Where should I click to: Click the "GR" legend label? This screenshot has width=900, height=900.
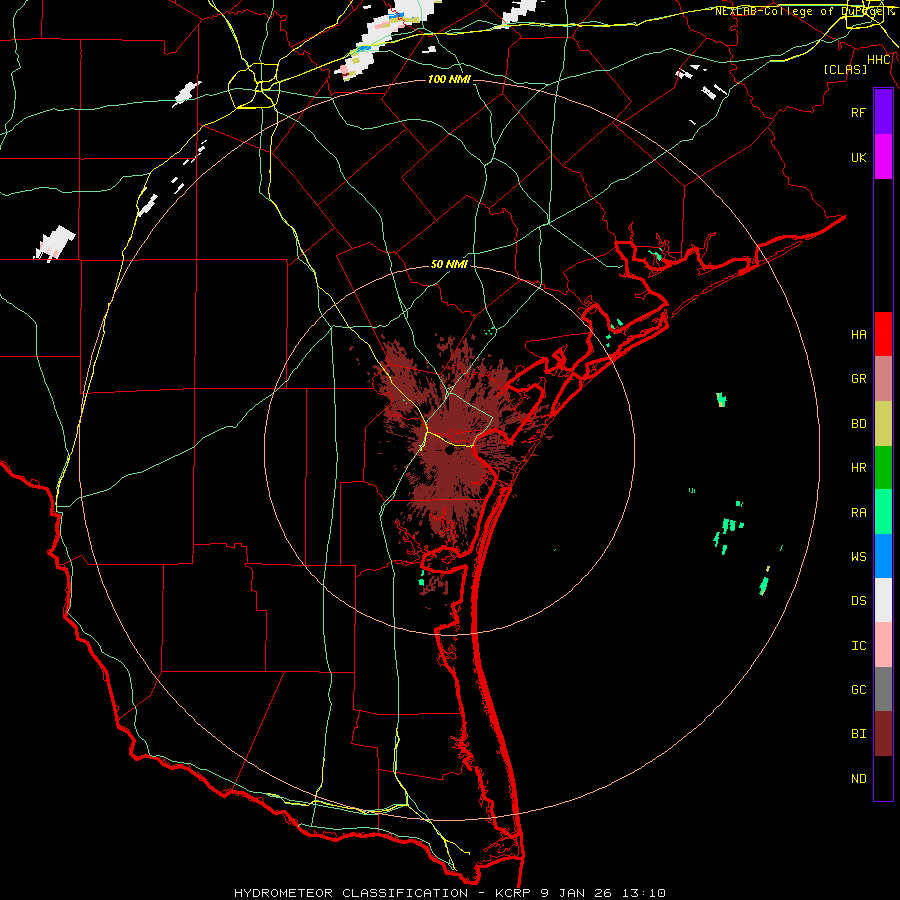point(858,379)
